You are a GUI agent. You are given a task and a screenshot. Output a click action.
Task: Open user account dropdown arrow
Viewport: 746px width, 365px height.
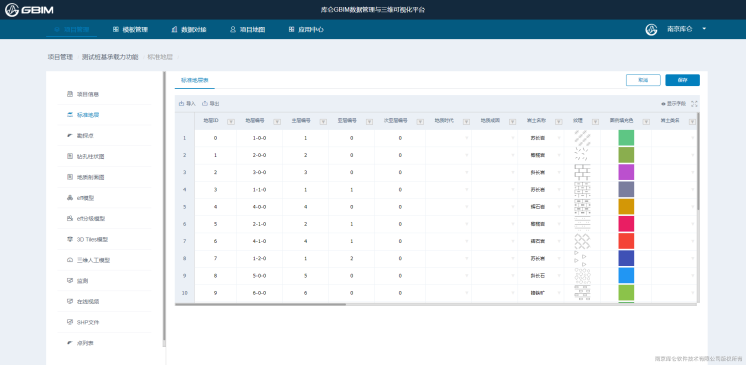(x=704, y=29)
